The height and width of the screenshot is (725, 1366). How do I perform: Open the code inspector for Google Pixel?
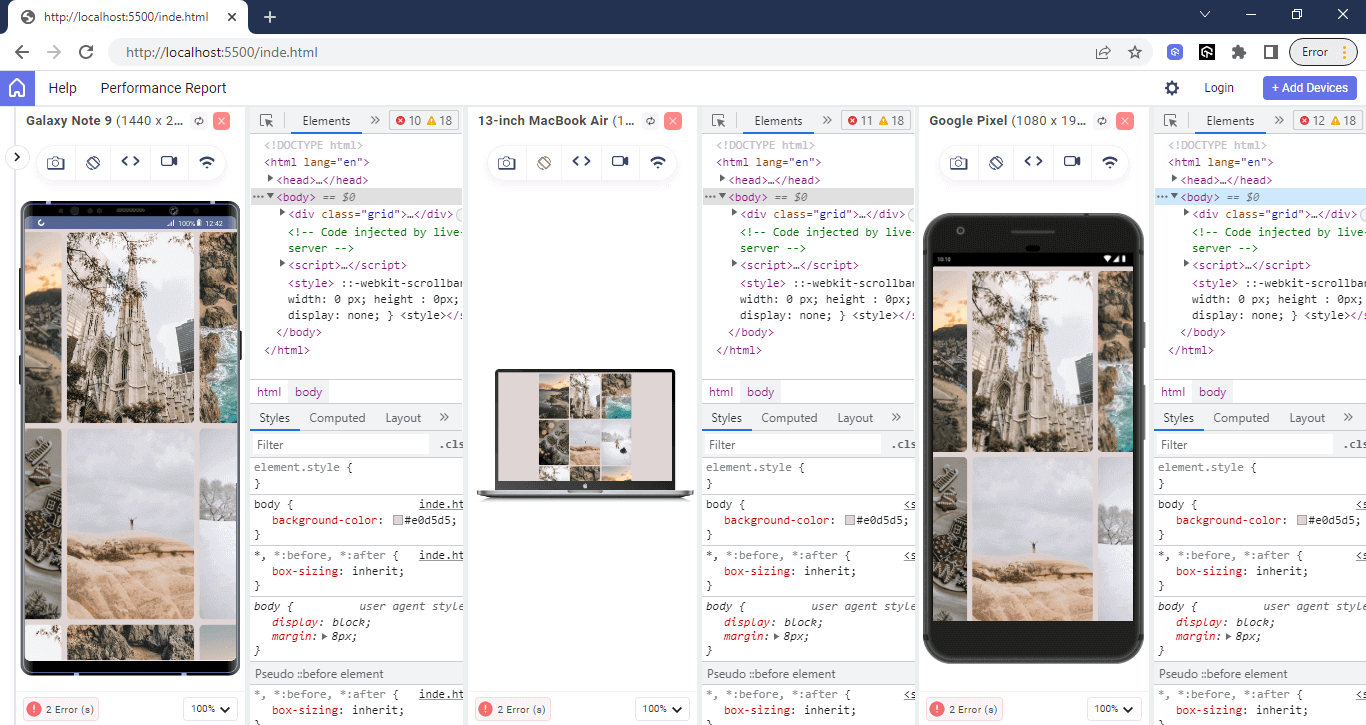1034,162
